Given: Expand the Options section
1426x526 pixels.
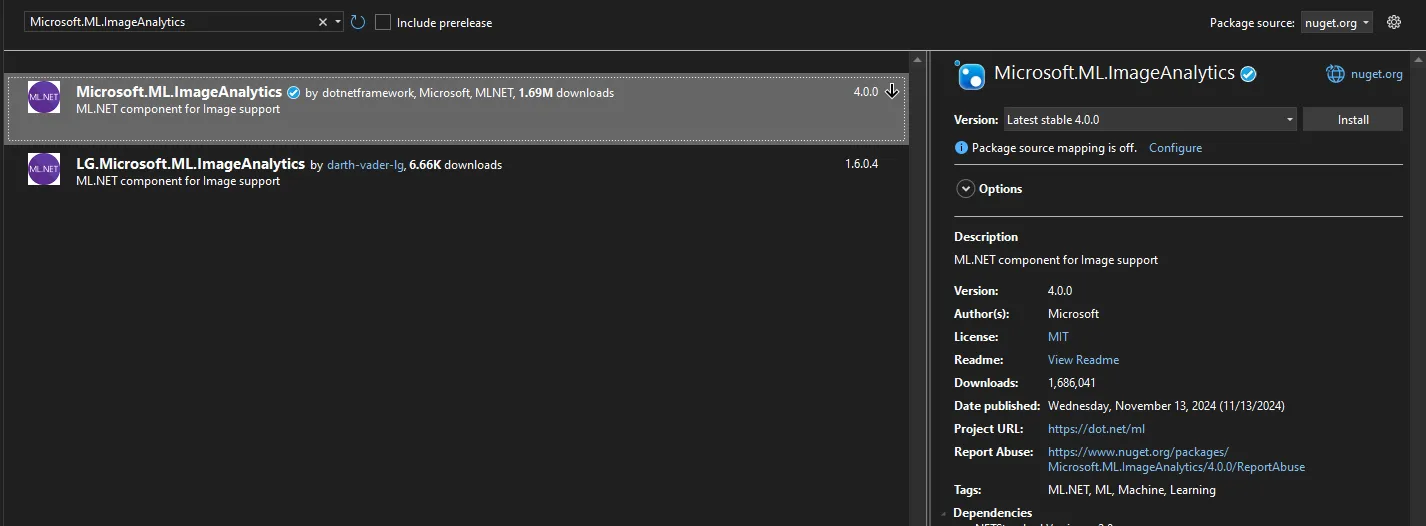Looking at the screenshot, I should click(x=966, y=189).
